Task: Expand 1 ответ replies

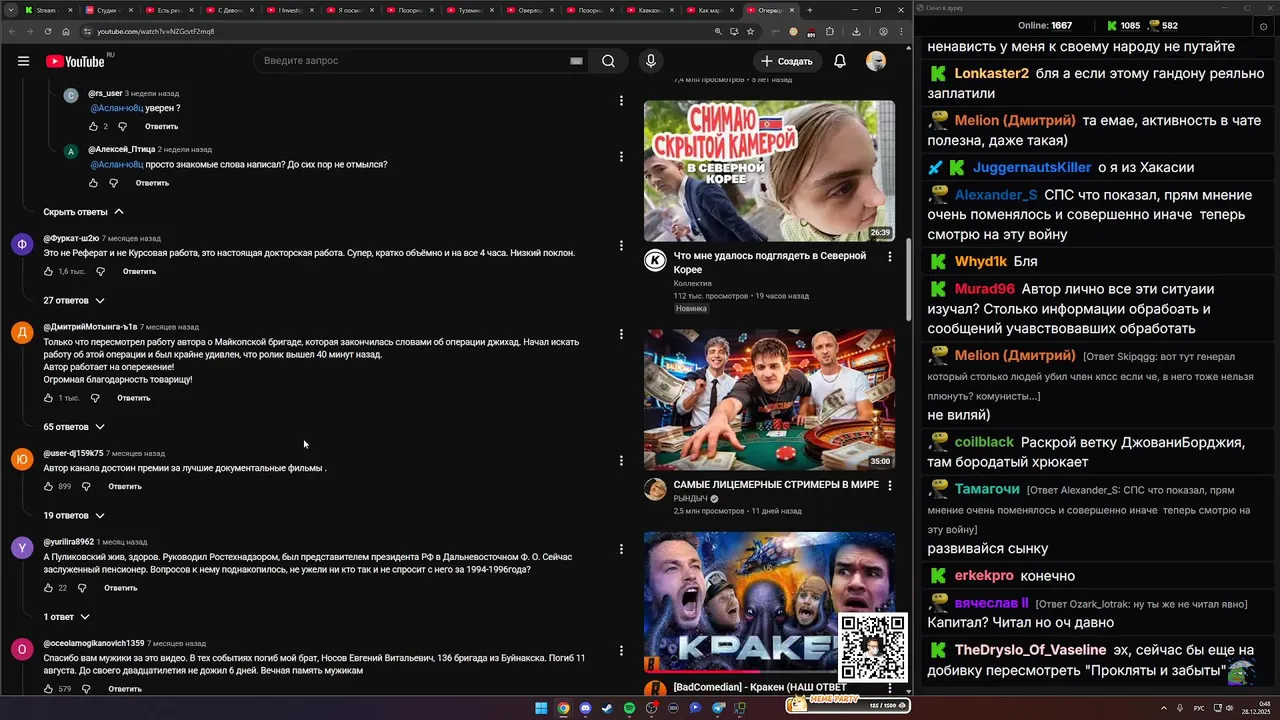Action: click(67, 617)
